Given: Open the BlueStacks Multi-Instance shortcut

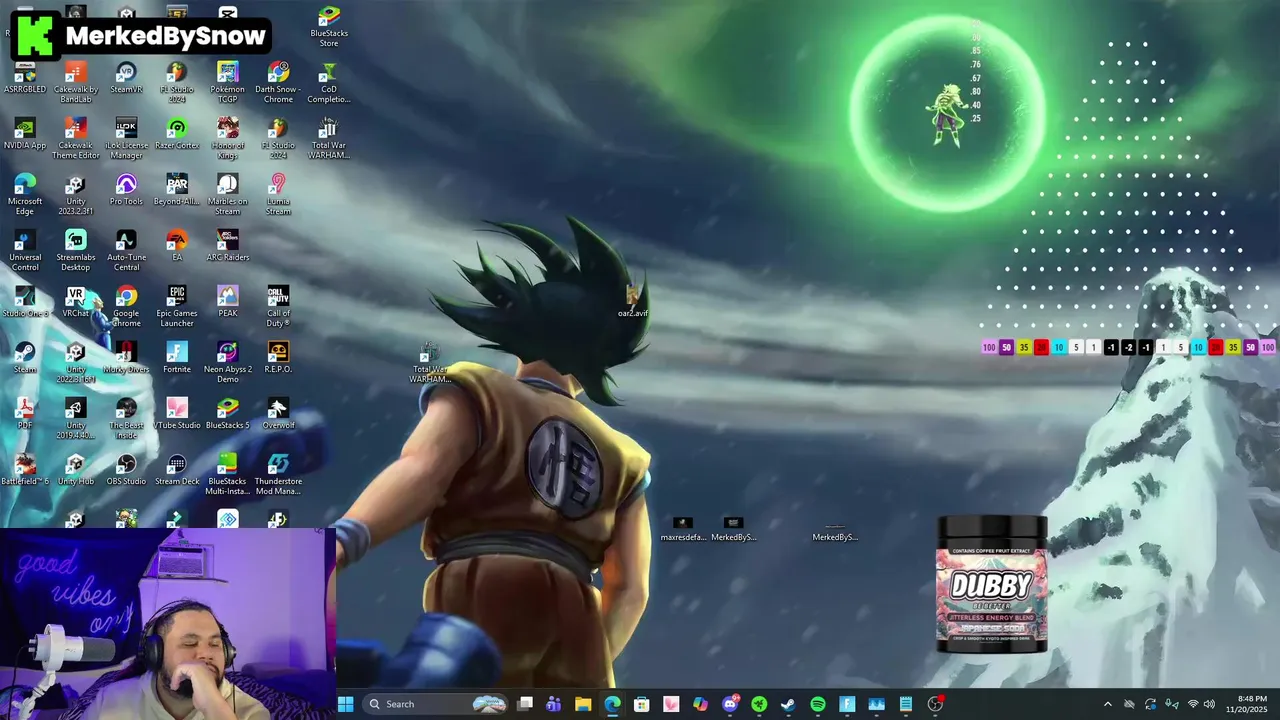Looking at the screenshot, I should pyautogui.click(x=228, y=475).
